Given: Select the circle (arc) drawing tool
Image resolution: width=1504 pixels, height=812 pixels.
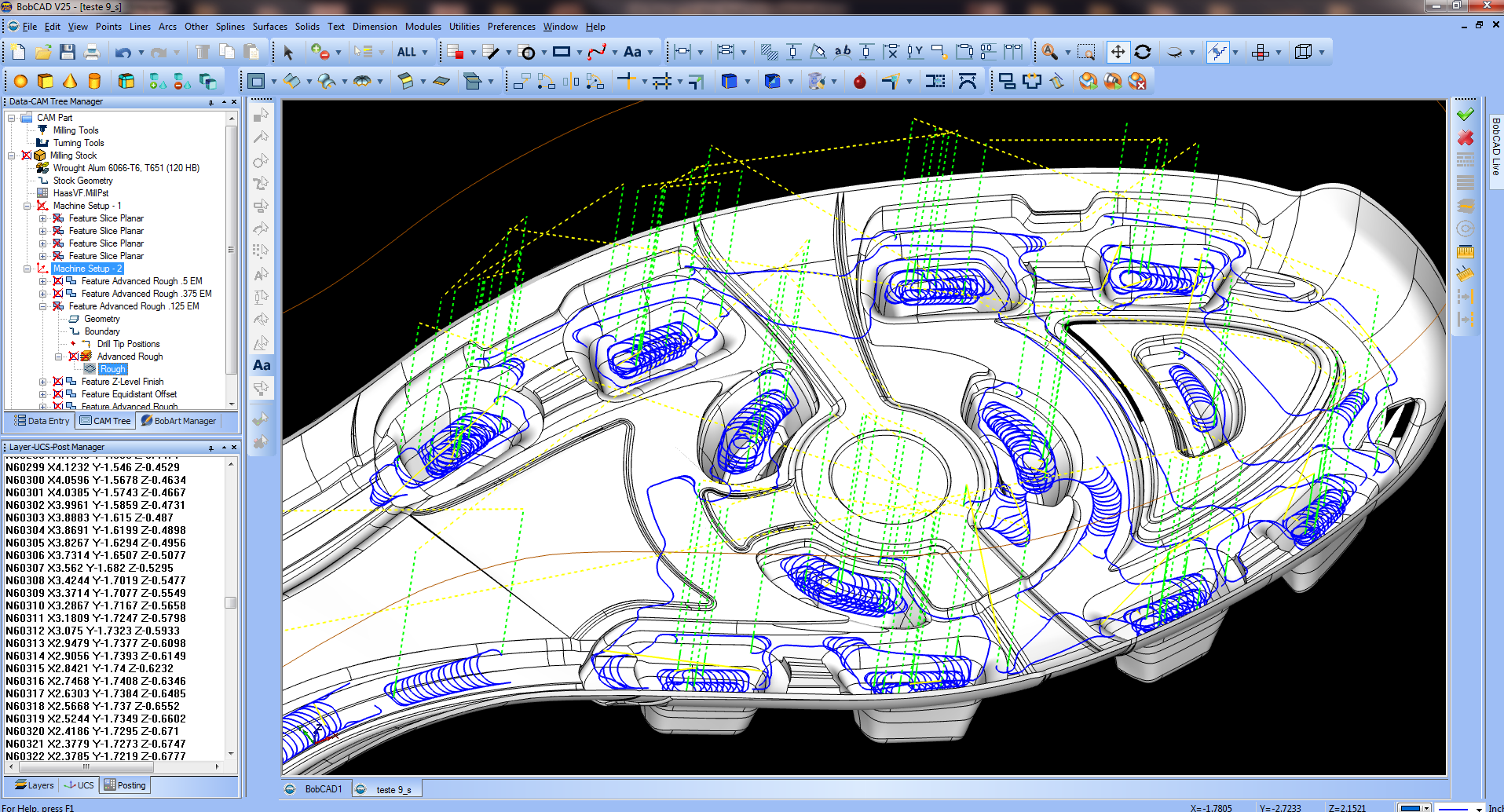Looking at the screenshot, I should pos(528,53).
